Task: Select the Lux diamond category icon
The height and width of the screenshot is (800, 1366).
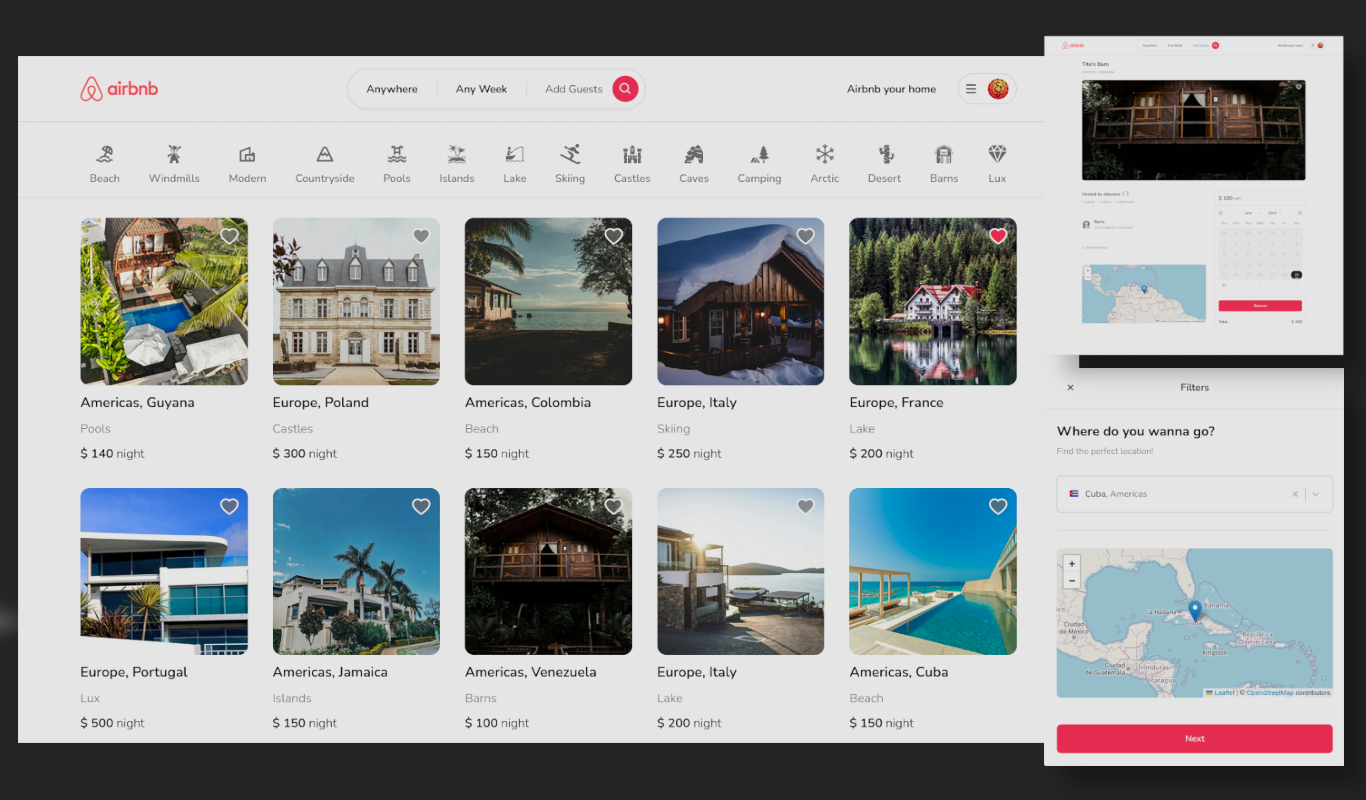Action: pyautogui.click(x=997, y=154)
